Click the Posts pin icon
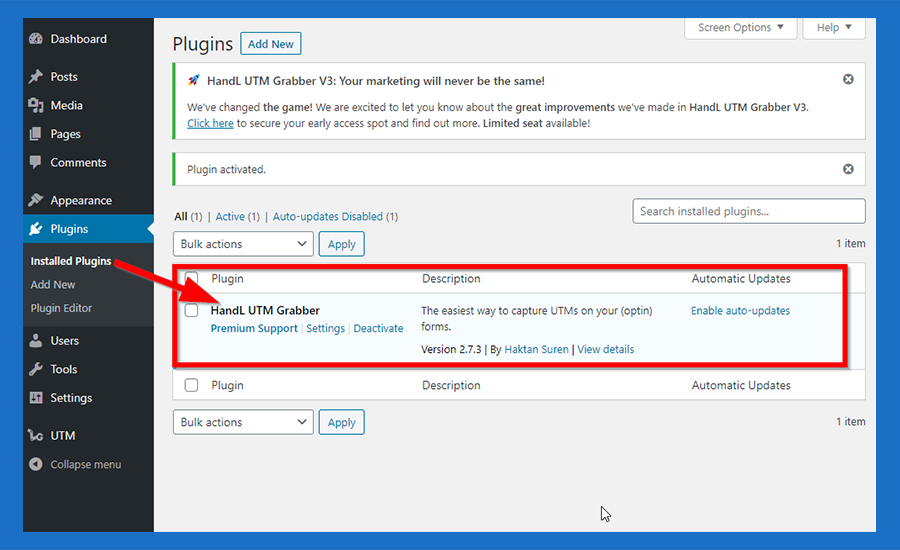The height and width of the screenshot is (550, 900). [36, 77]
